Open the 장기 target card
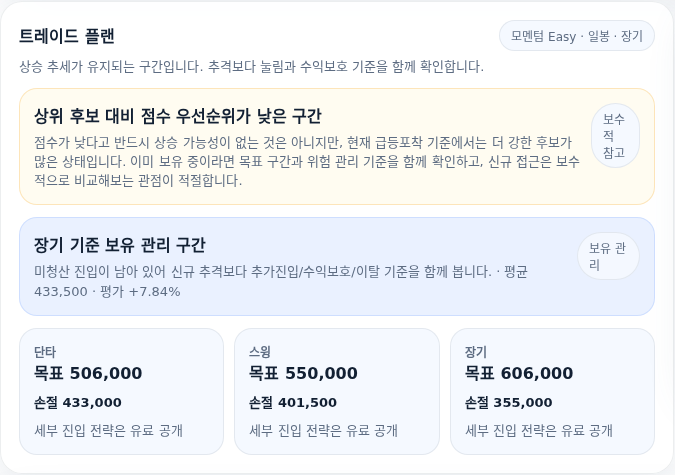Viewport: 675px width, 475px height. pos(552,391)
